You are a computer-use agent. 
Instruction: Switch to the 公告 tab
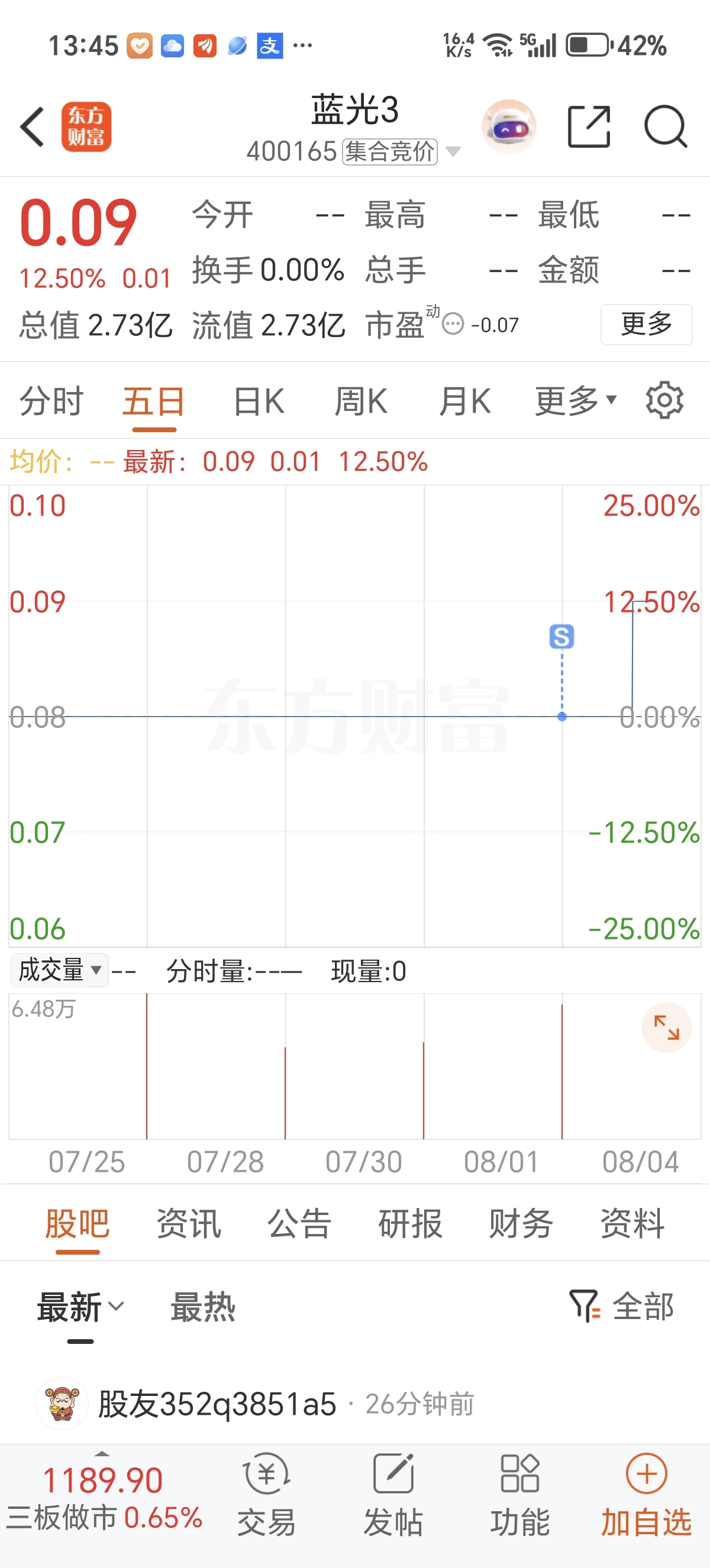[x=299, y=1223]
